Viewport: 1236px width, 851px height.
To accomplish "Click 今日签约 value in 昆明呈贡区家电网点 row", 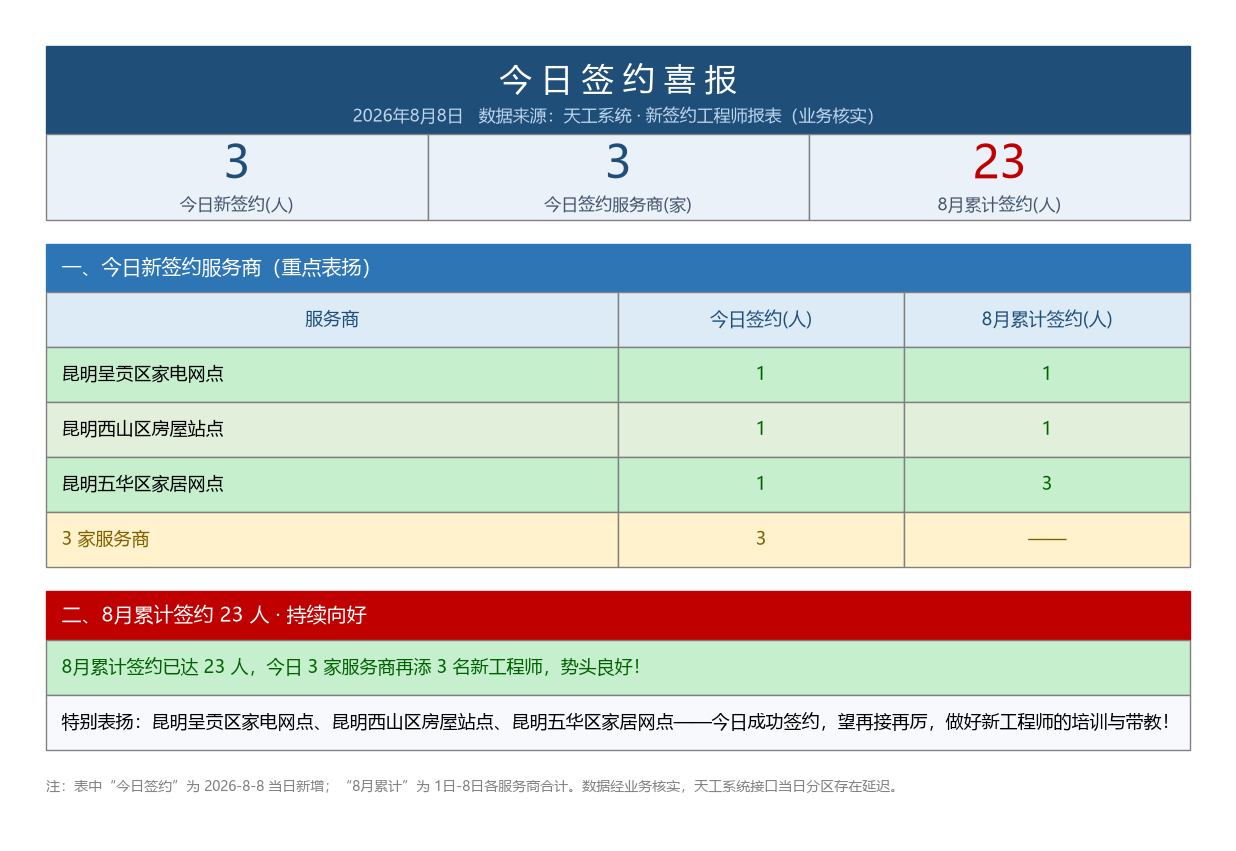I will click(x=761, y=375).
